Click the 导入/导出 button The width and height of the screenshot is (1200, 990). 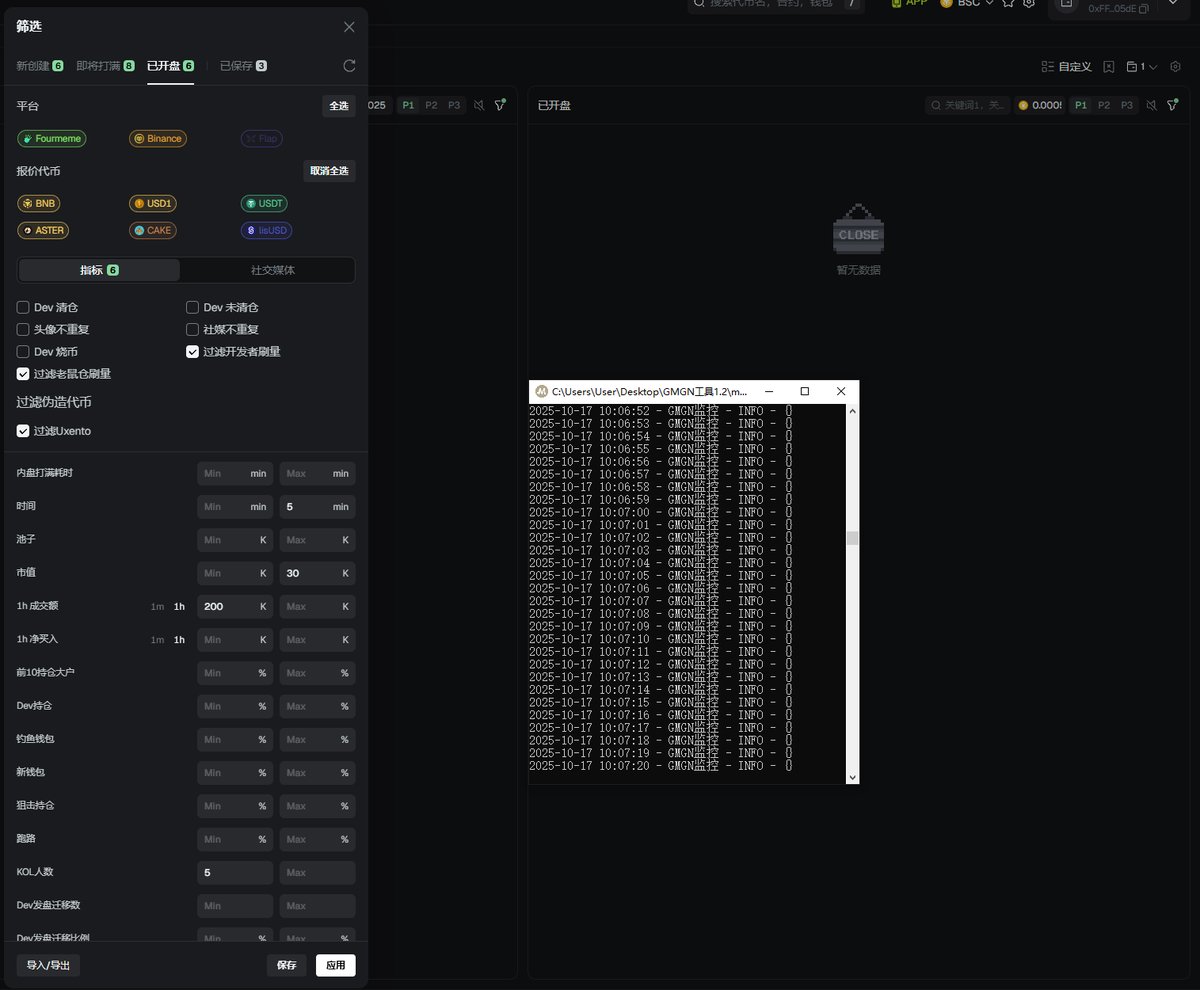(49, 965)
